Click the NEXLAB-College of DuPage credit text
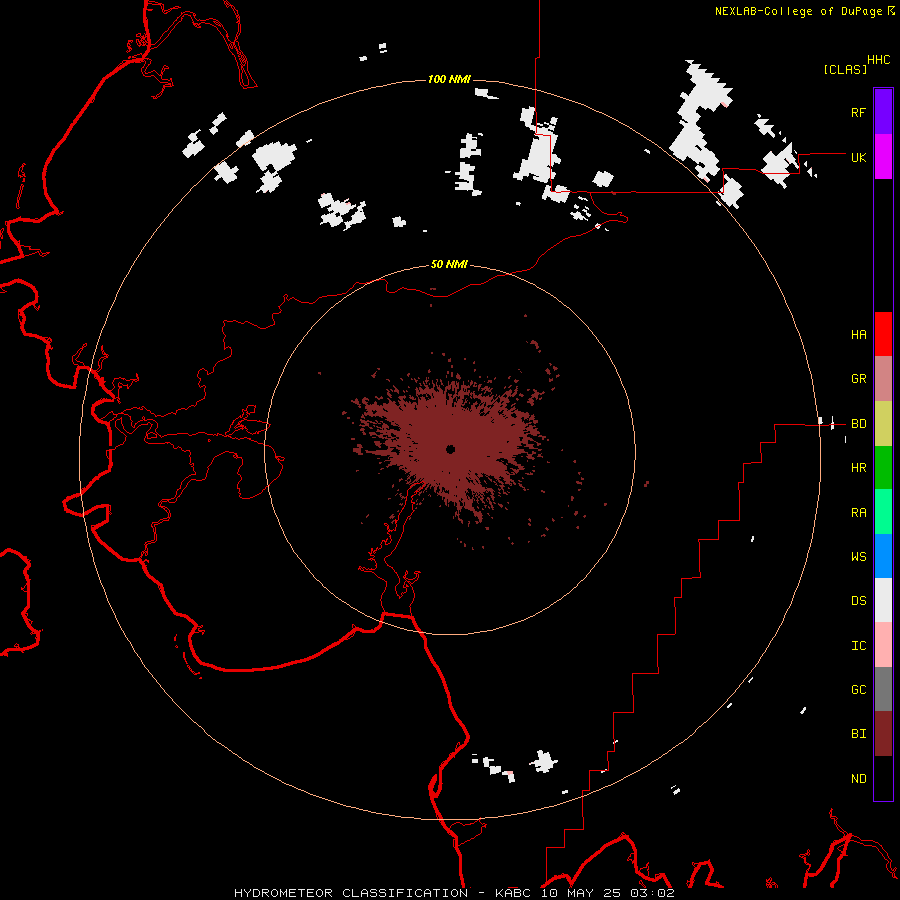This screenshot has width=900, height=900. click(x=798, y=11)
